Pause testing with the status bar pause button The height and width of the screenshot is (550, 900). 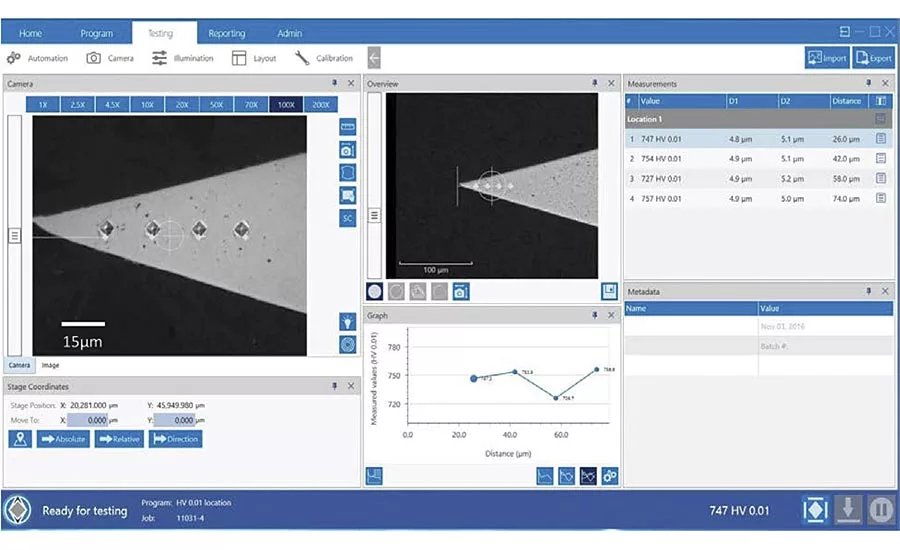pyautogui.click(x=881, y=509)
